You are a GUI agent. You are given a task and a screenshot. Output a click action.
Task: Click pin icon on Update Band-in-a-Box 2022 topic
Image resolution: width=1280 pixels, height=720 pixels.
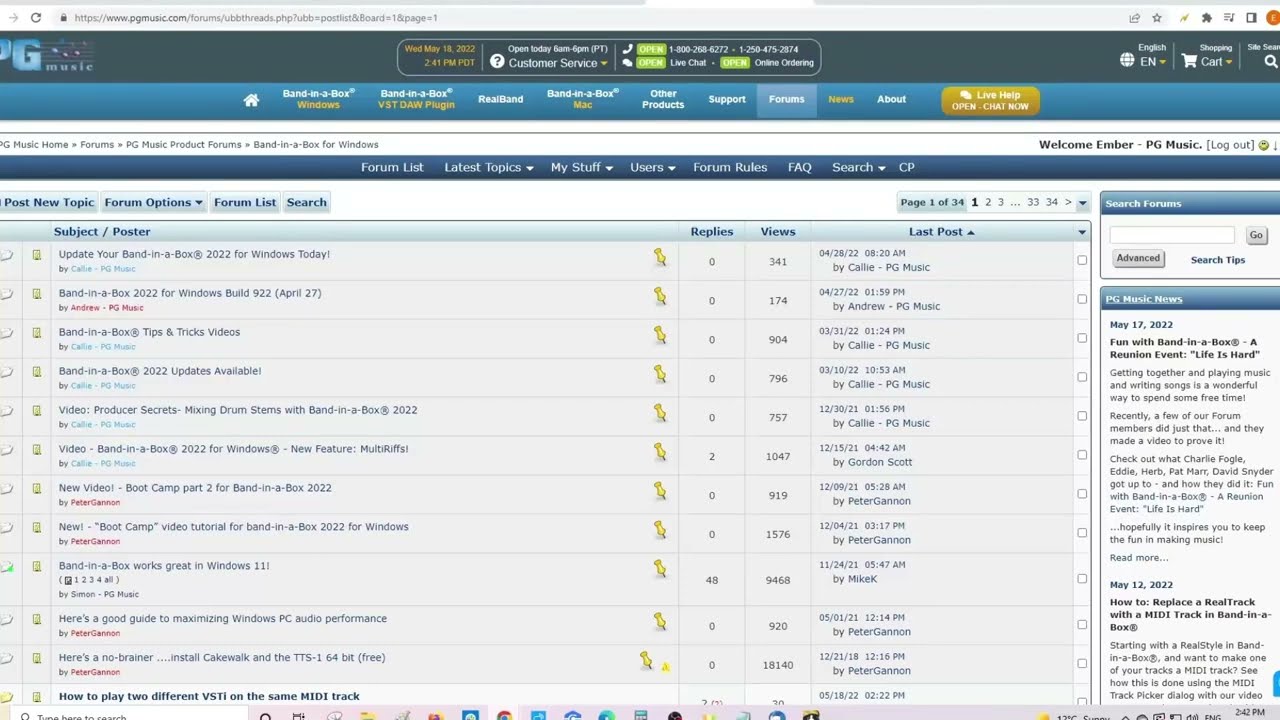pyautogui.click(x=660, y=257)
